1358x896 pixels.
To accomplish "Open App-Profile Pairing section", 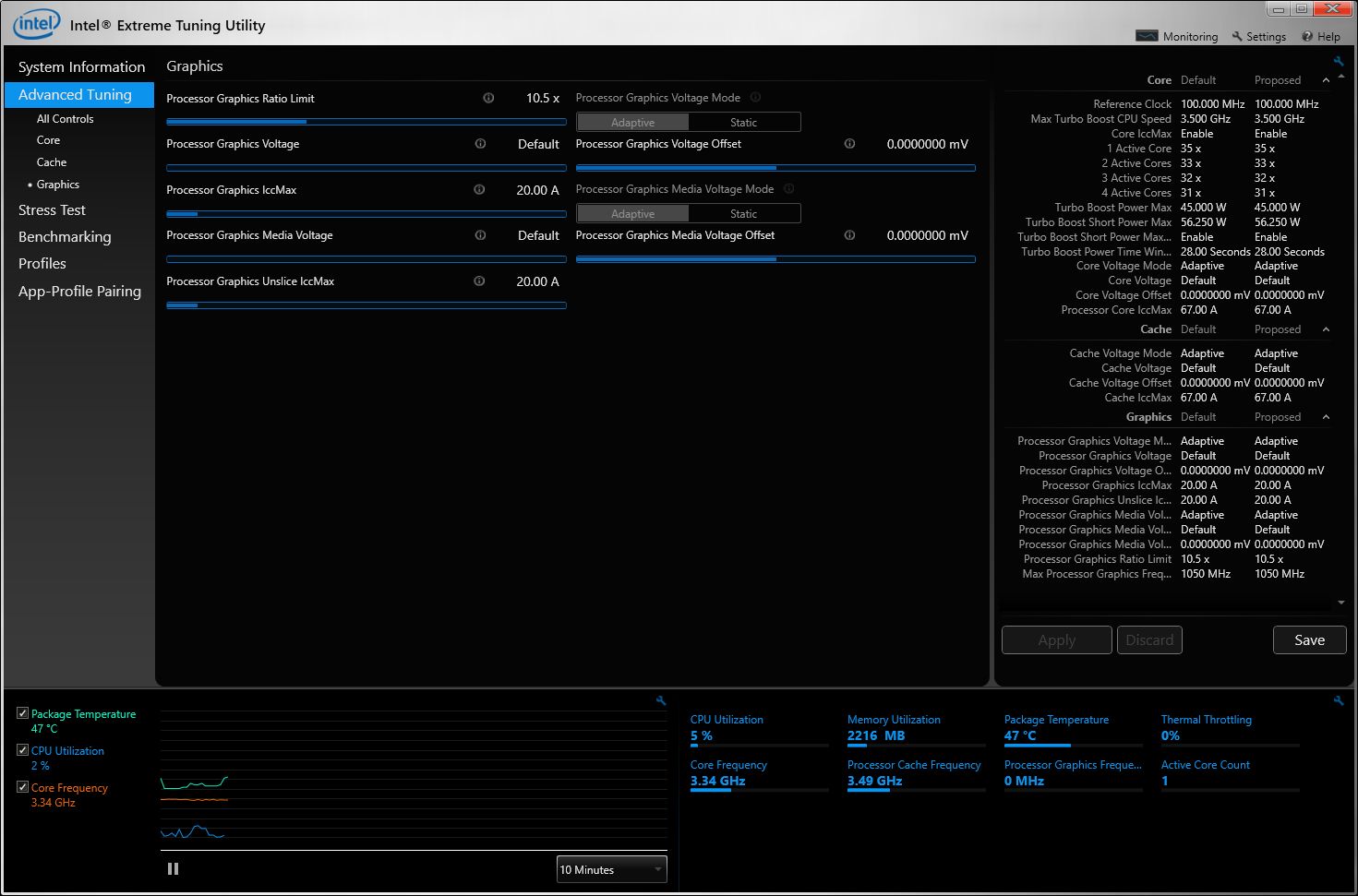I will pyautogui.click(x=79, y=291).
